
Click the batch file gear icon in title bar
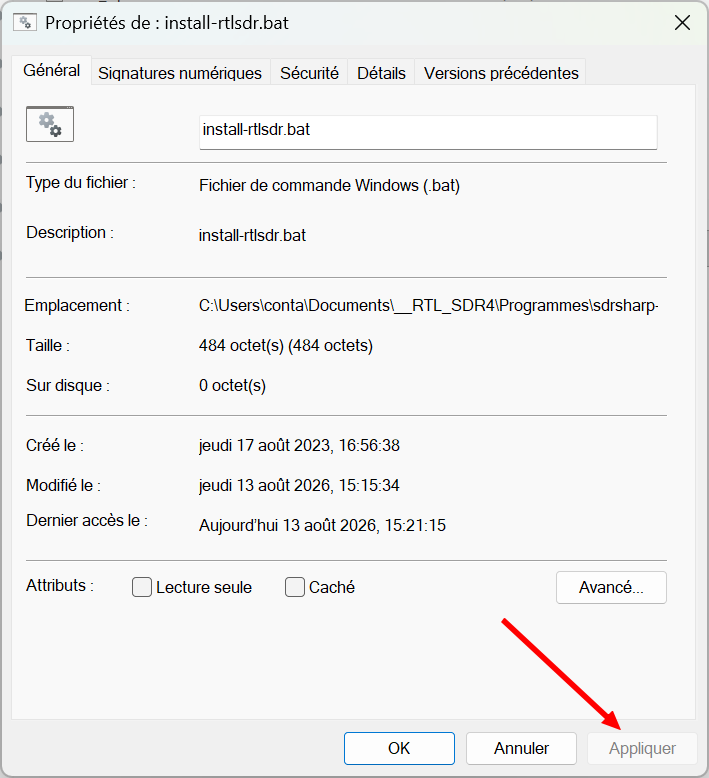coord(25,23)
